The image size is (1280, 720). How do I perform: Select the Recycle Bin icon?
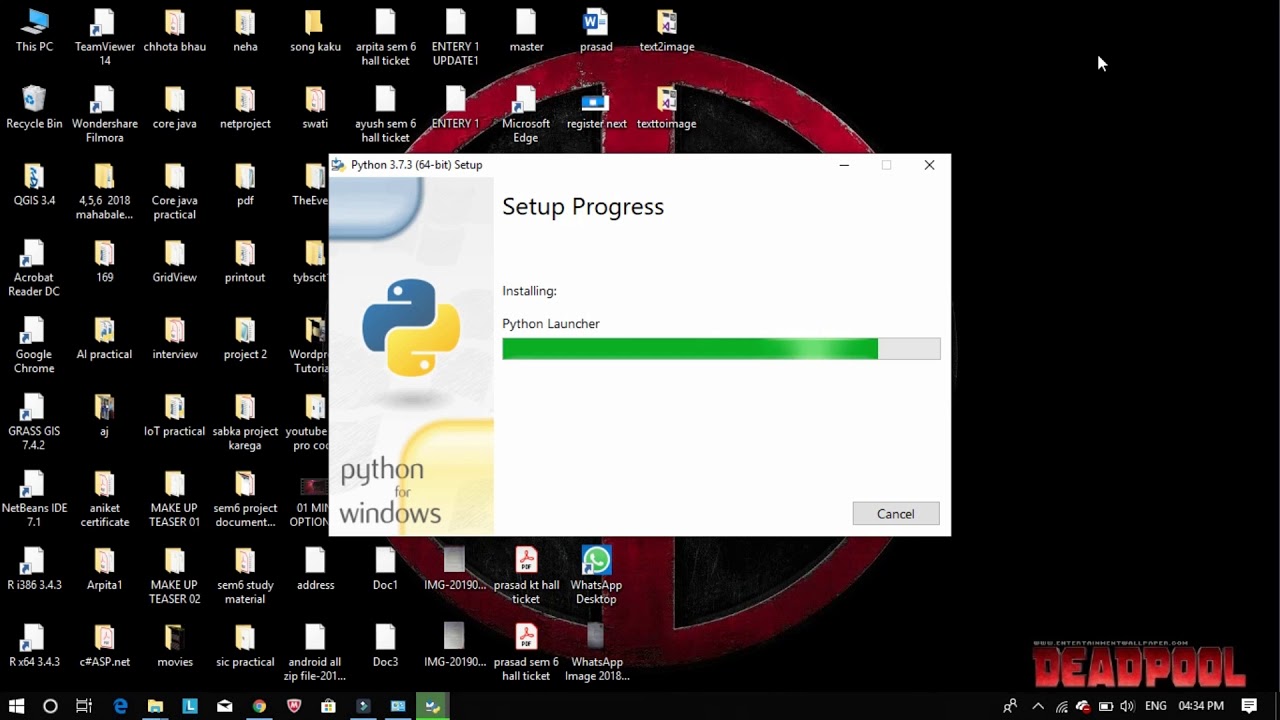point(34,108)
